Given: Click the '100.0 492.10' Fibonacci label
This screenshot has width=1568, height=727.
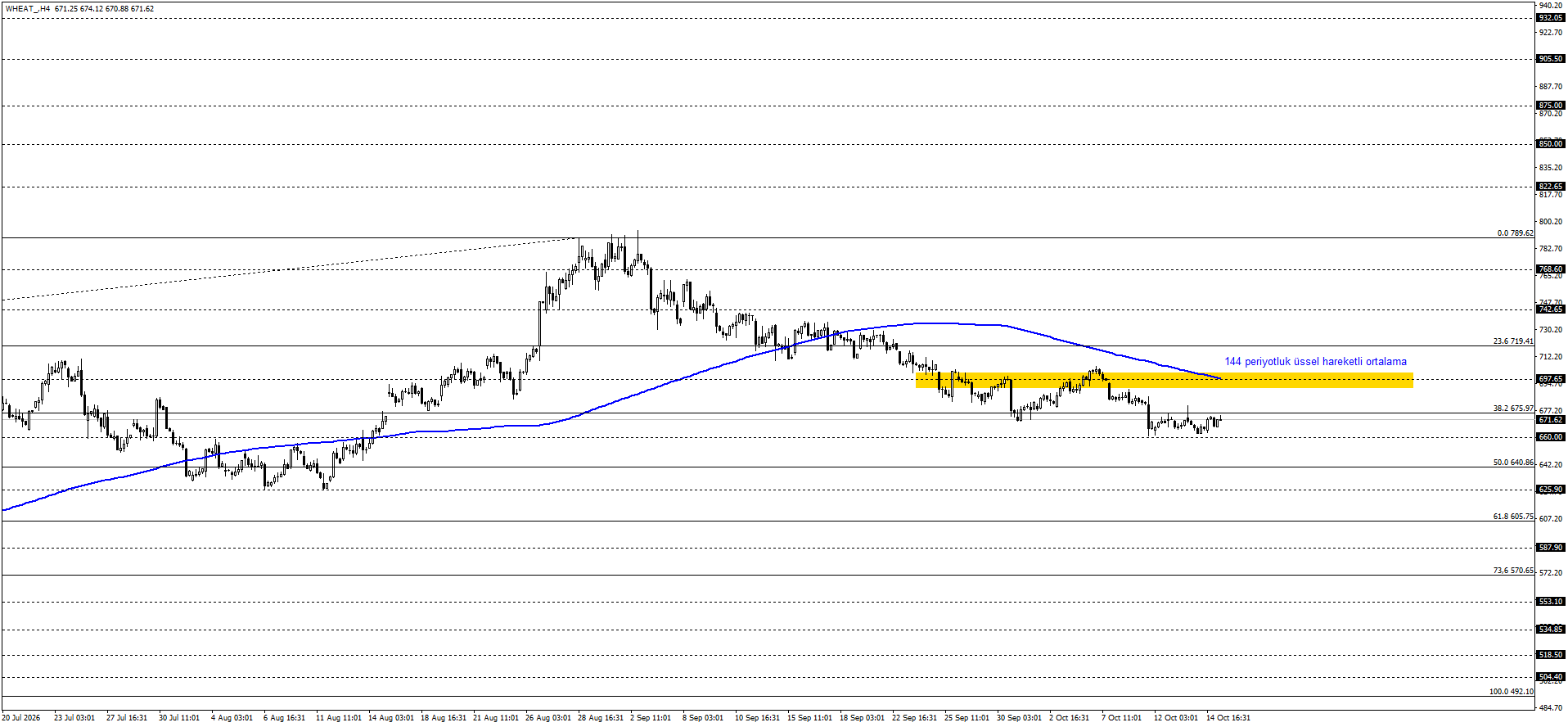Looking at the screenshot, I should [x=1511, y=692].
